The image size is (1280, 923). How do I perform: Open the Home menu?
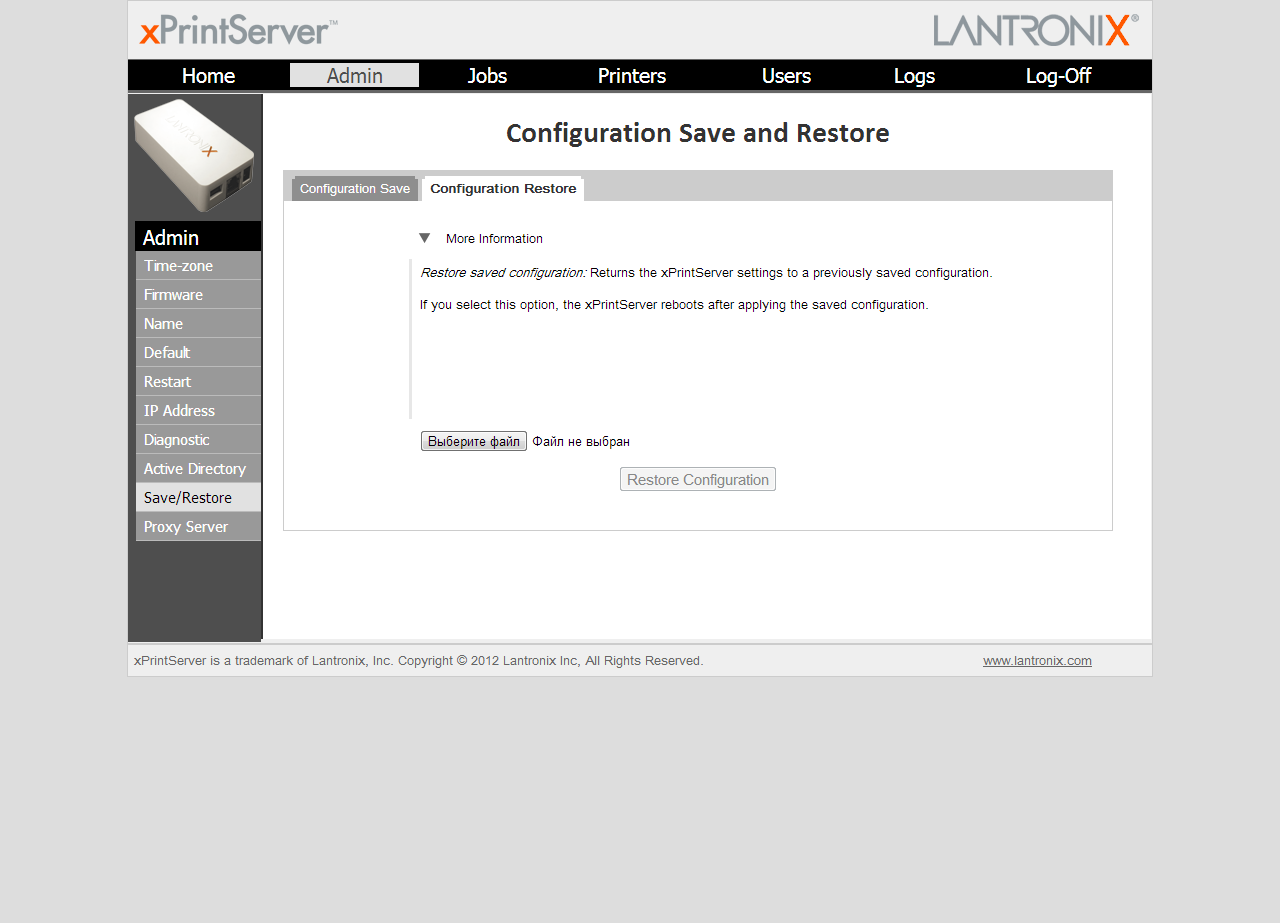[208, 76]
